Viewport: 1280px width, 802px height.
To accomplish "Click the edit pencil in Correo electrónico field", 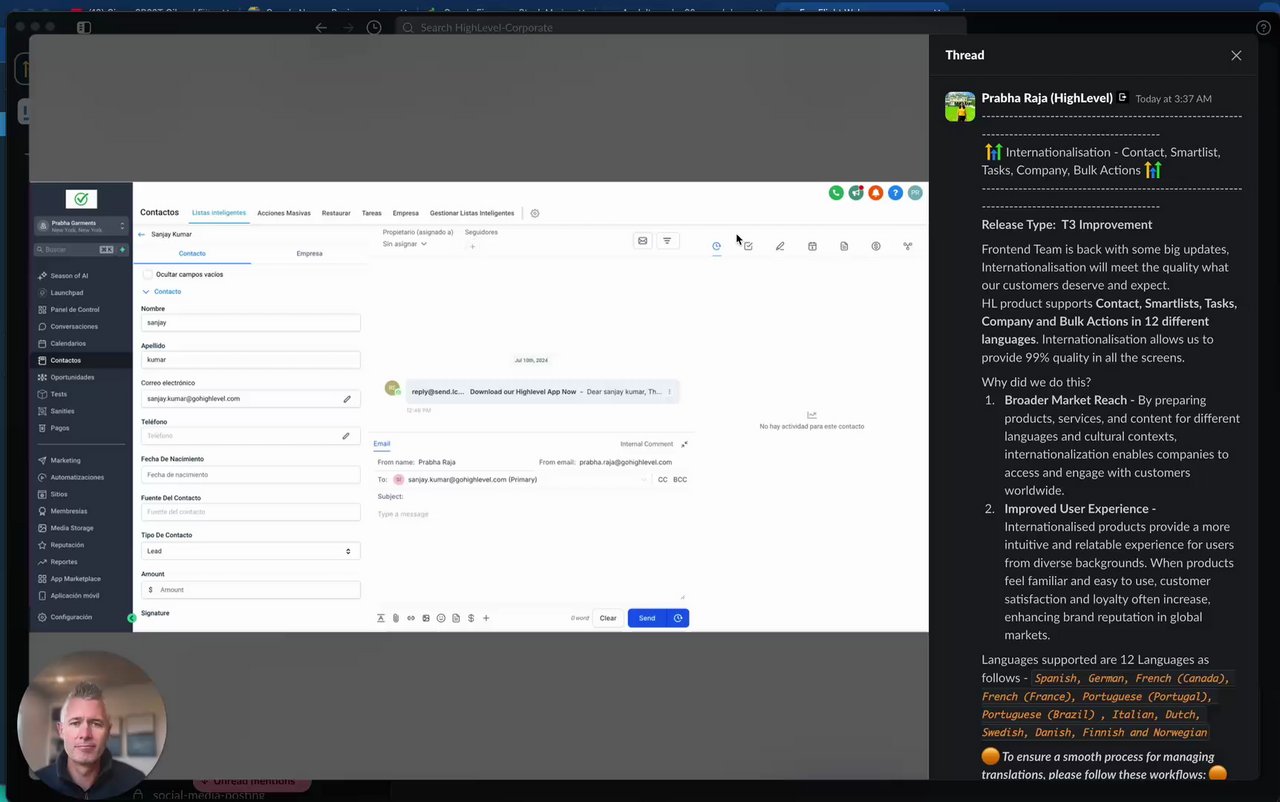I will click(347, 399).
